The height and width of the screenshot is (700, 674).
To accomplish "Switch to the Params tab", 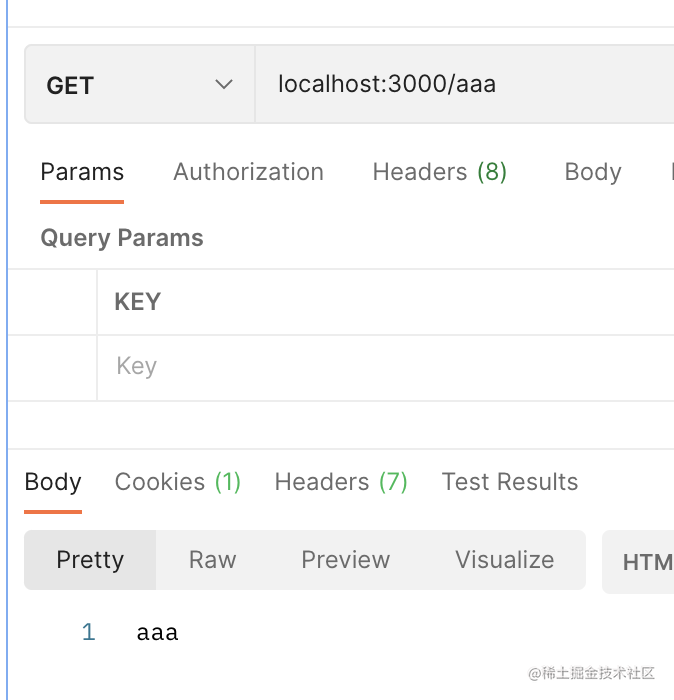I will [82, 172].
